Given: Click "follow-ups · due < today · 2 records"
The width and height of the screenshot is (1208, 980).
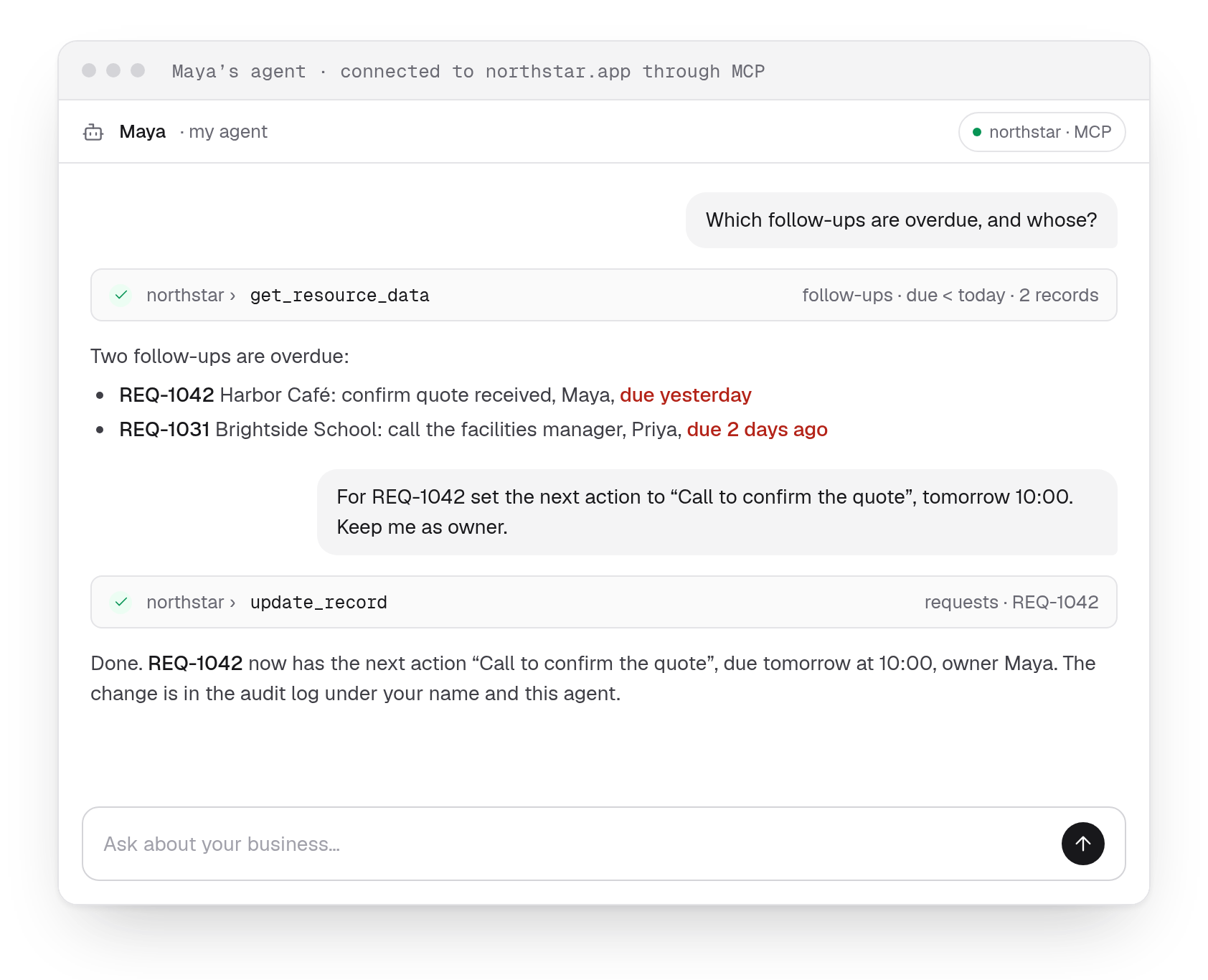Looking at the screenshot, I should coord(950,295).
